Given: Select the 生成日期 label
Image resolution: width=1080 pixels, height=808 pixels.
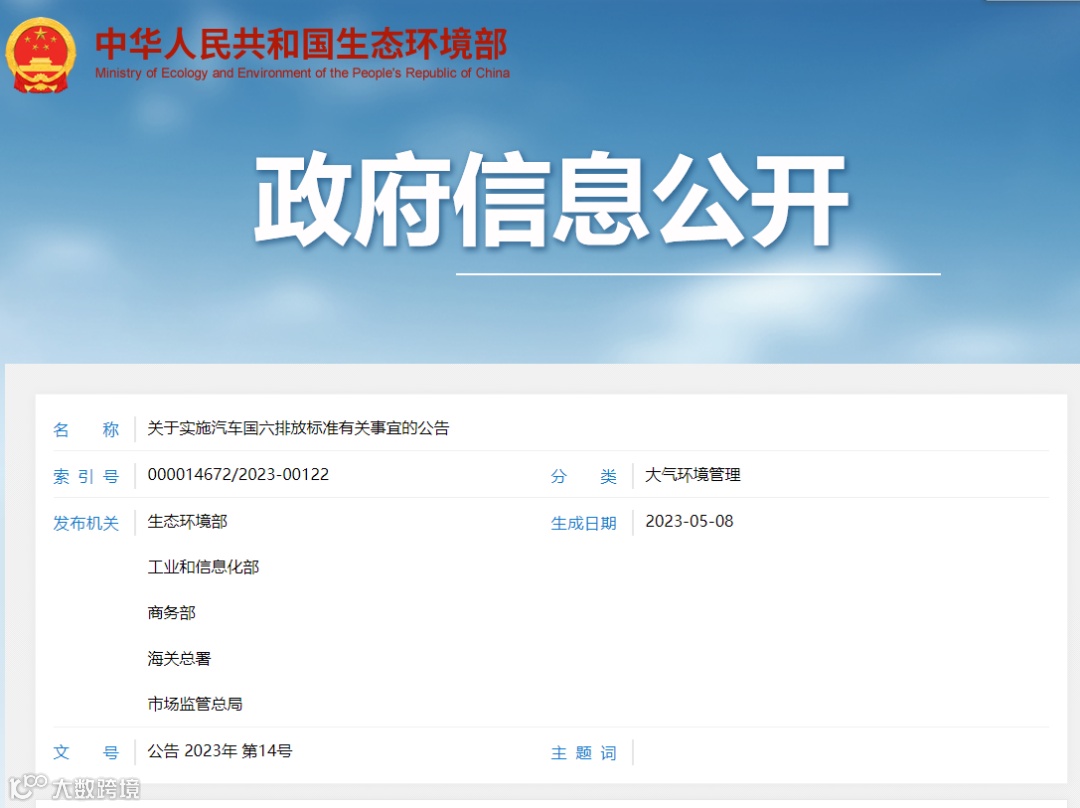Looking at the screenshot, I should pyautogui.click(x=583, y=523).
